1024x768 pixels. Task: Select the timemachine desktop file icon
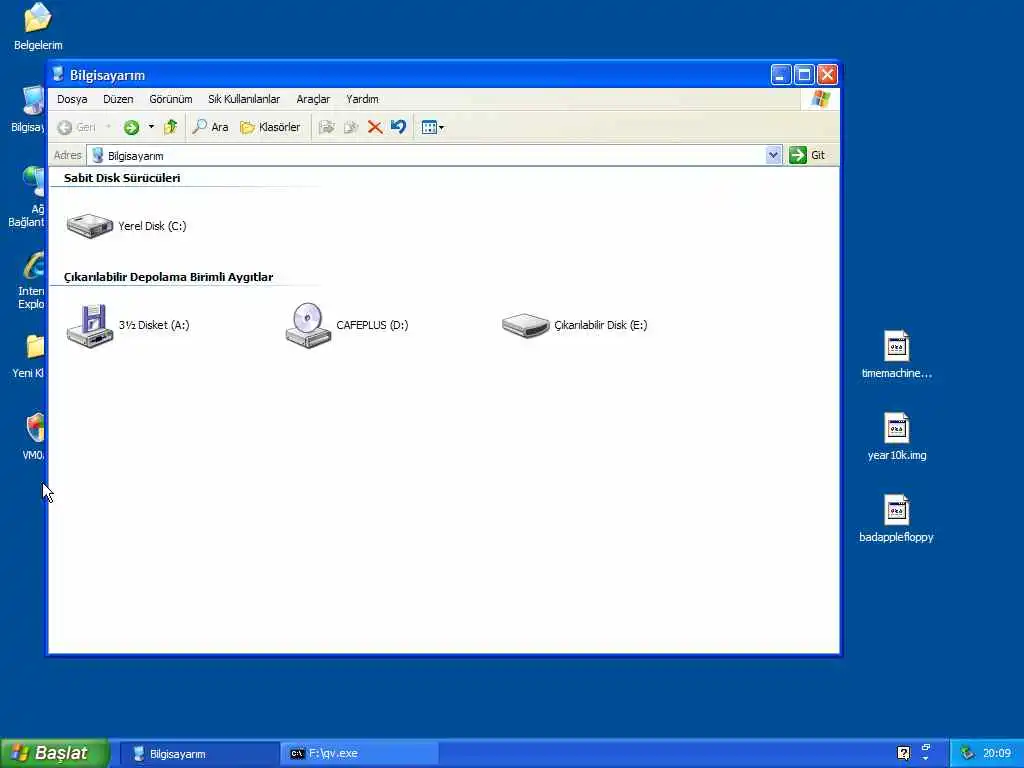897,346
